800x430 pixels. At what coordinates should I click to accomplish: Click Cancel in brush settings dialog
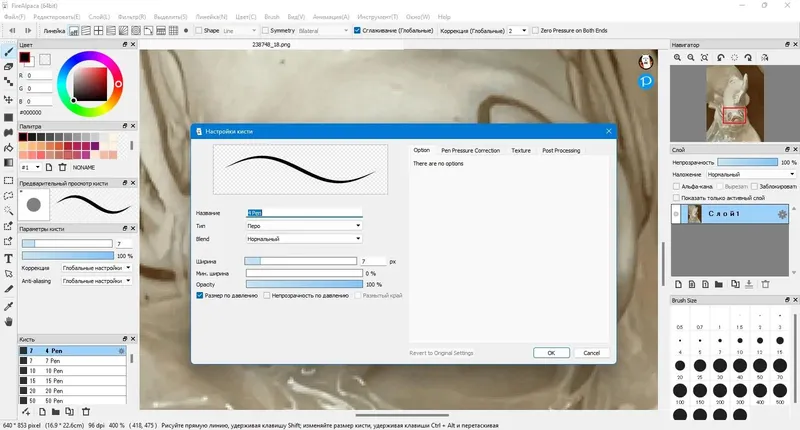pos(591,353)
